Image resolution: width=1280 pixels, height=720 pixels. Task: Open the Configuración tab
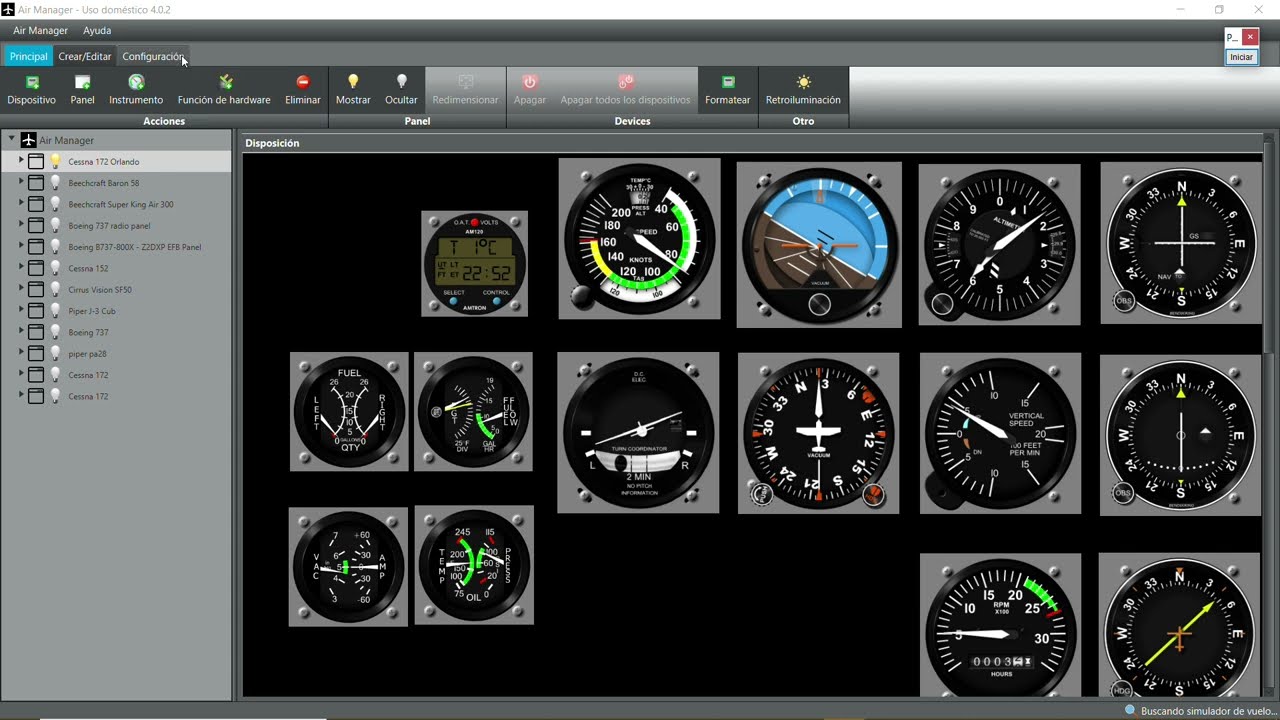click(153, 57)
